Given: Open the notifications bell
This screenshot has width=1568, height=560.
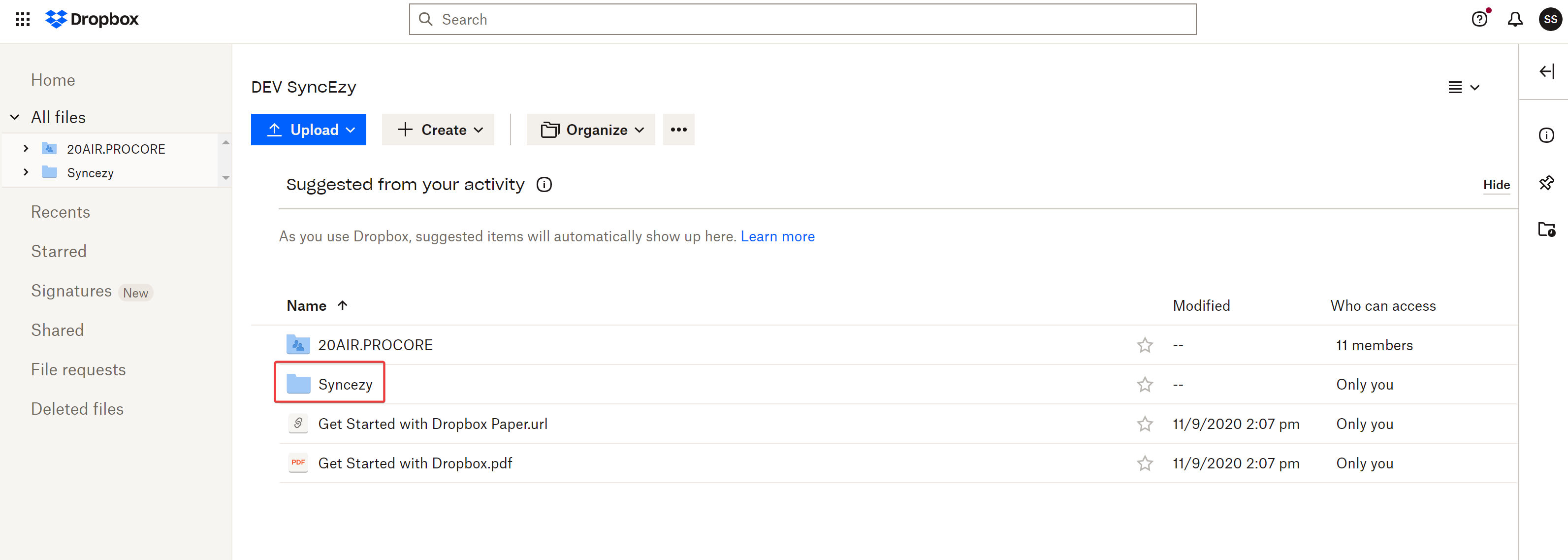Looking at the screenshot, I should pos(1515,20).
